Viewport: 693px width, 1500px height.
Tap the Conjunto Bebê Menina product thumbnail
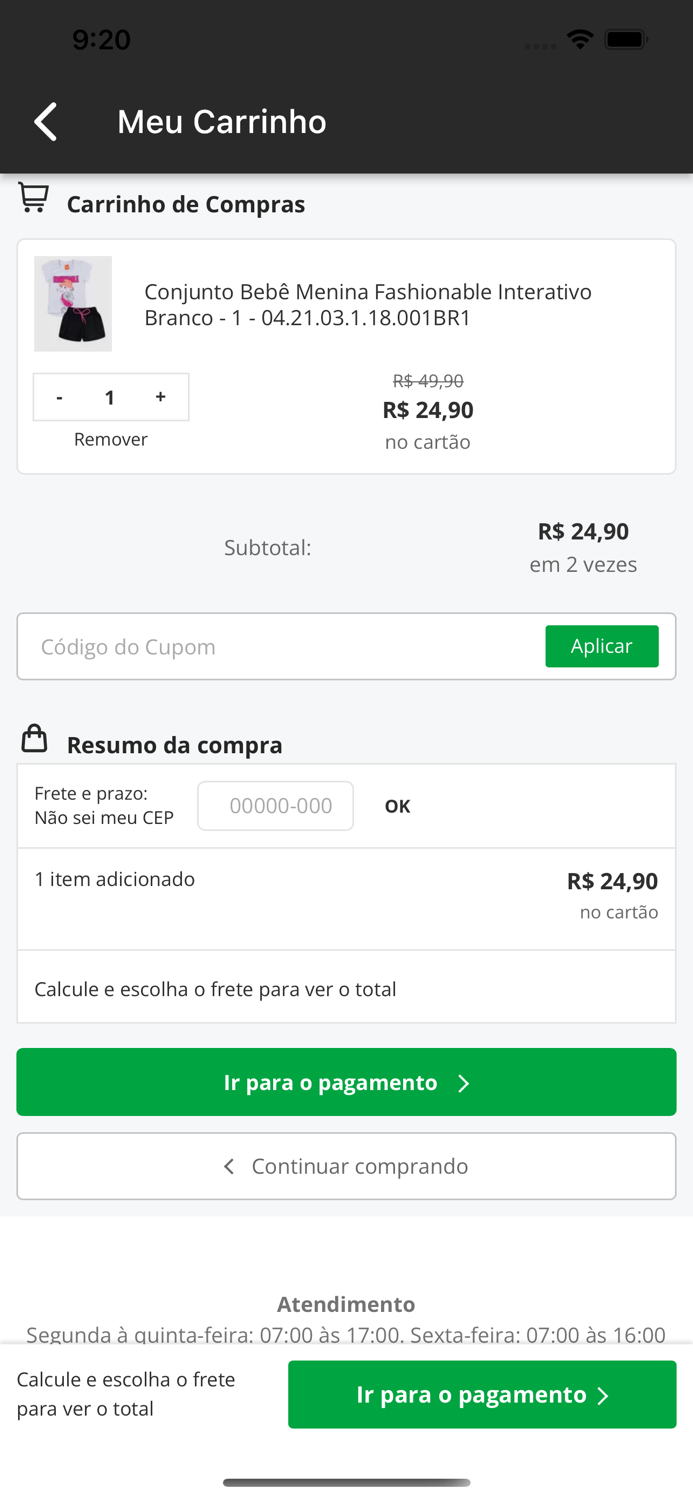[74, 303]
